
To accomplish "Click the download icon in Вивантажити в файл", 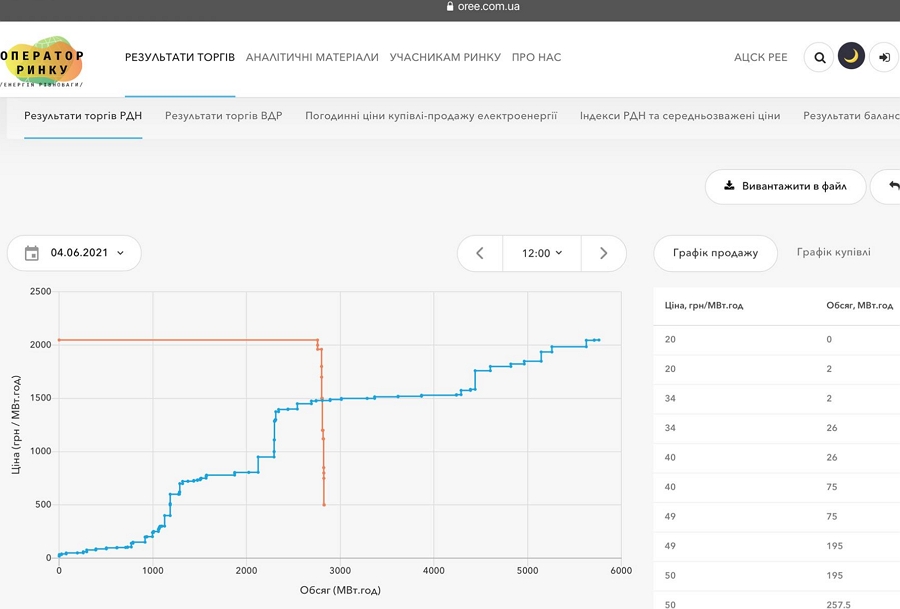I will [x=729, y=185].
